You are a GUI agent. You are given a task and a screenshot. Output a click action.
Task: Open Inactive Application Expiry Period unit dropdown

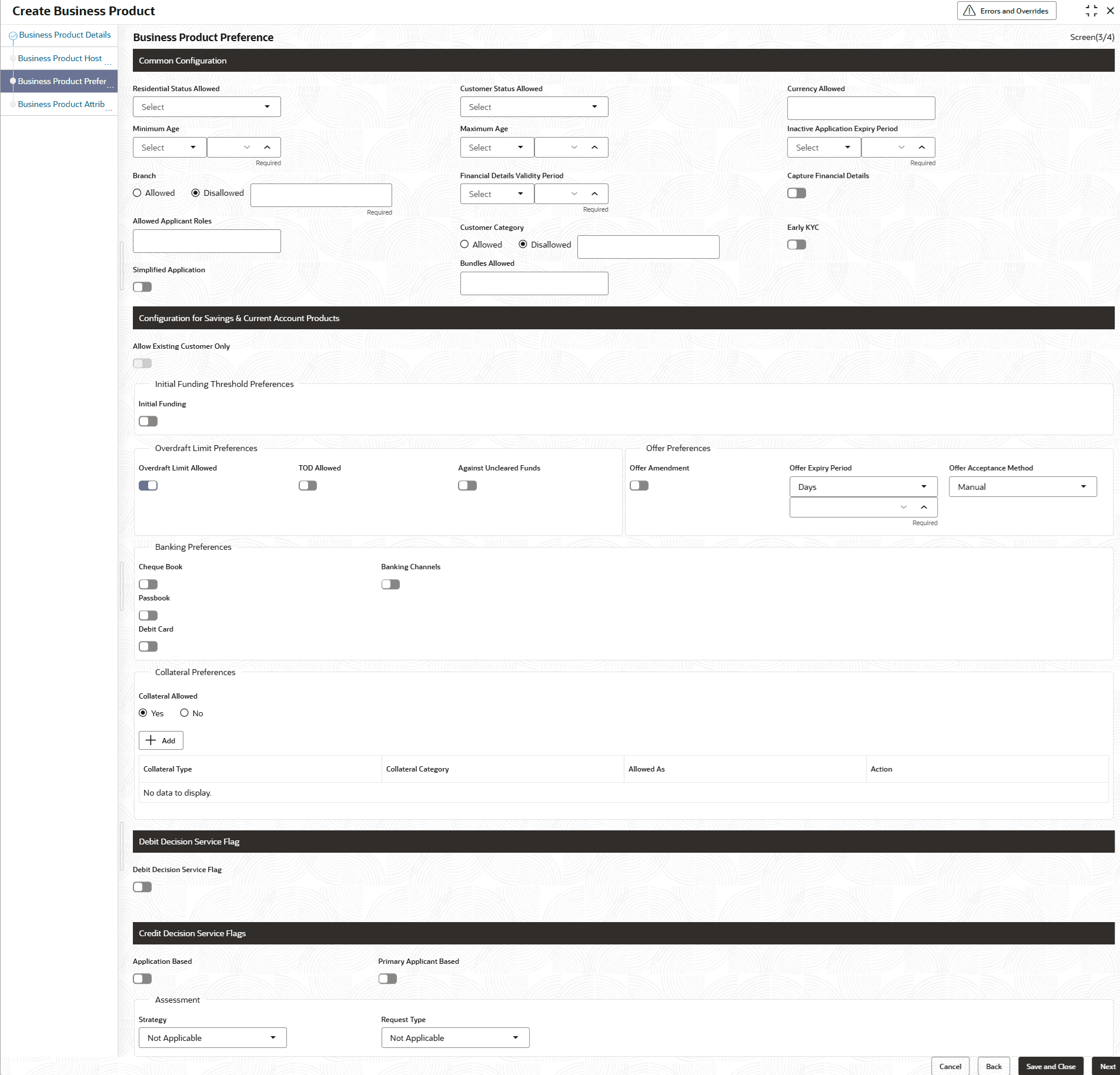[824, 148]
